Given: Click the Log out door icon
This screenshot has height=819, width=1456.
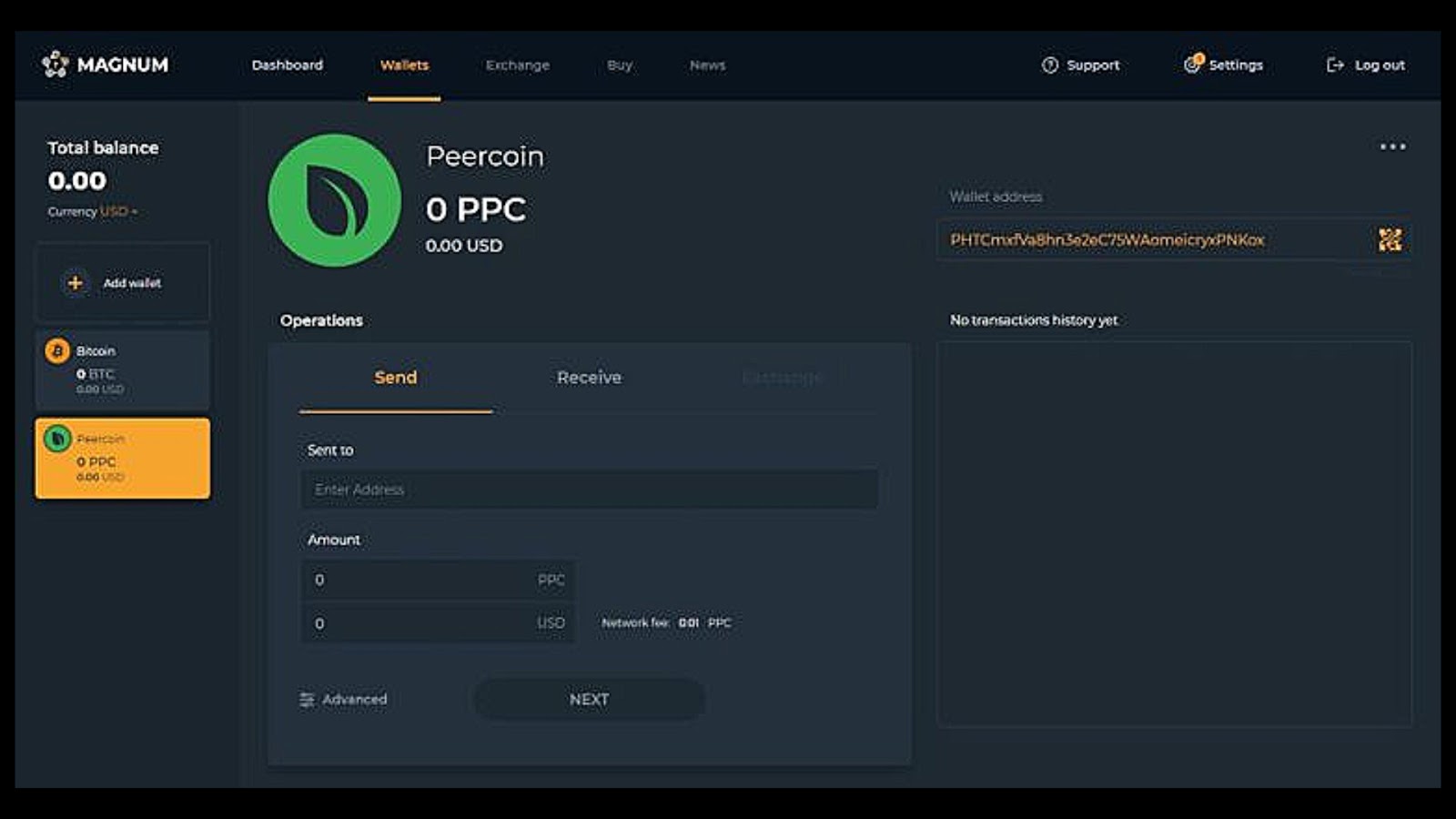Looking at the screenshot, I should (x=1335, y=65).
